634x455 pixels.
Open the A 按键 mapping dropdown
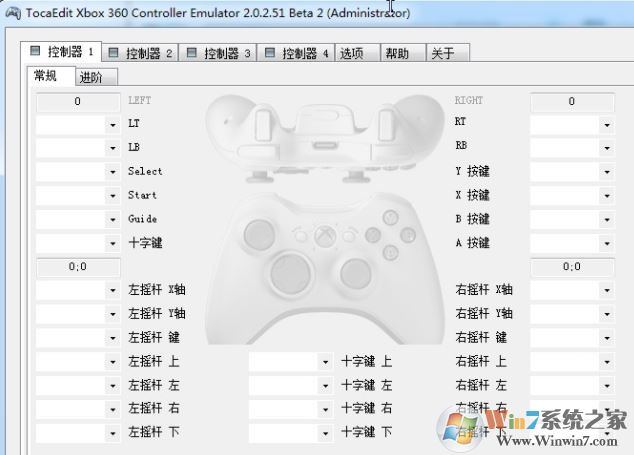(572, 243)
